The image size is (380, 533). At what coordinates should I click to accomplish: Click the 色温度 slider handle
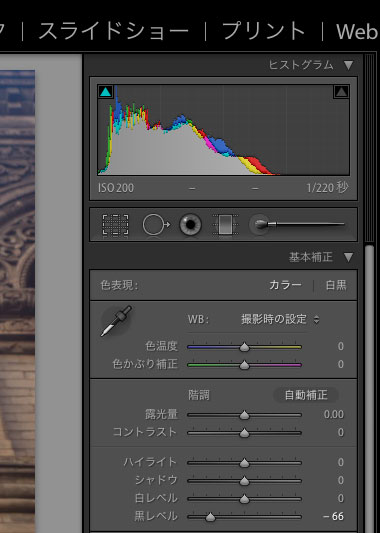pyautogui.click(x=244, y=347)
